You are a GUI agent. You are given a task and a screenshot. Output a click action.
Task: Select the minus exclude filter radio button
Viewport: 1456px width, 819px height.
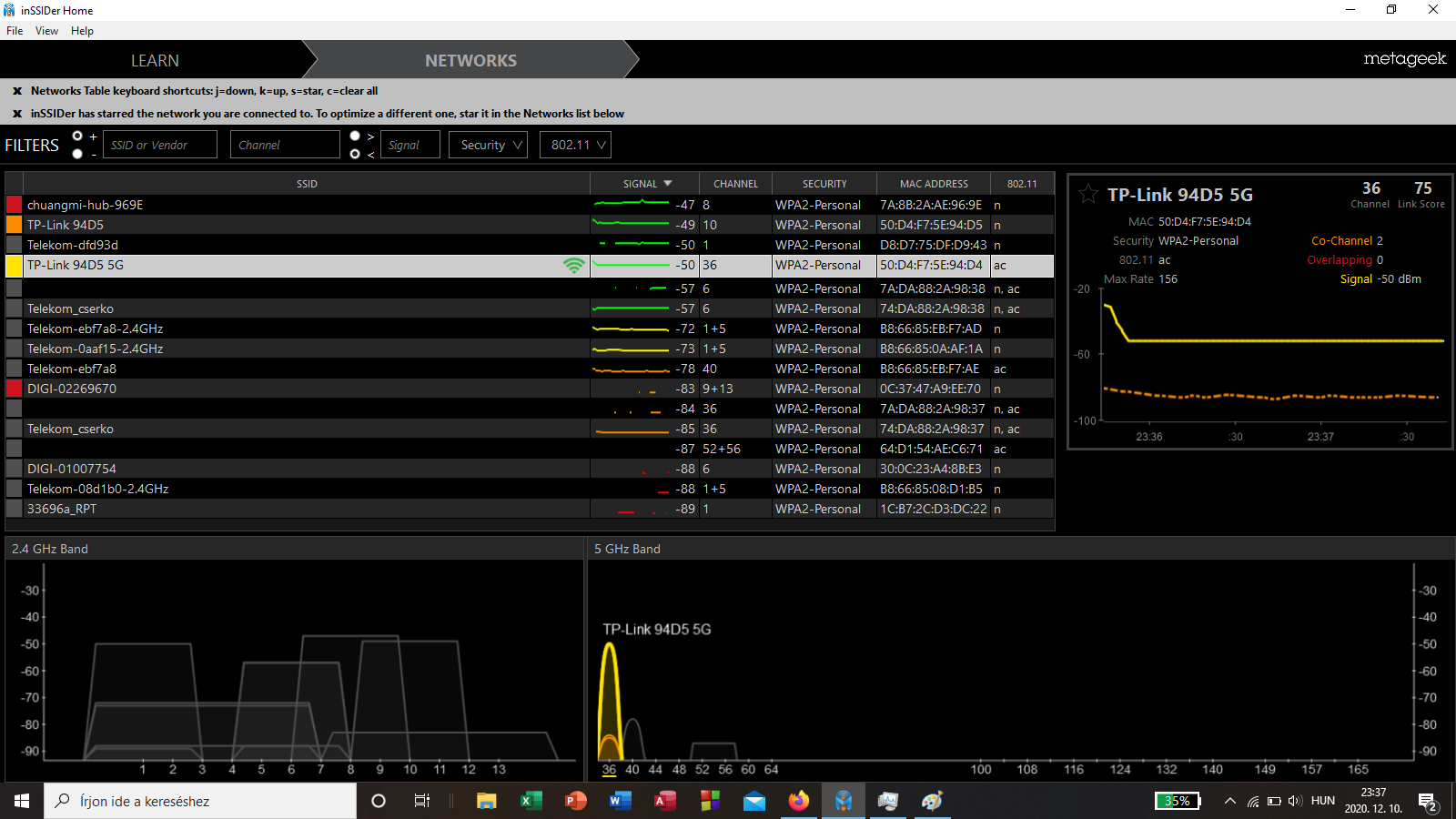point(77,154)
